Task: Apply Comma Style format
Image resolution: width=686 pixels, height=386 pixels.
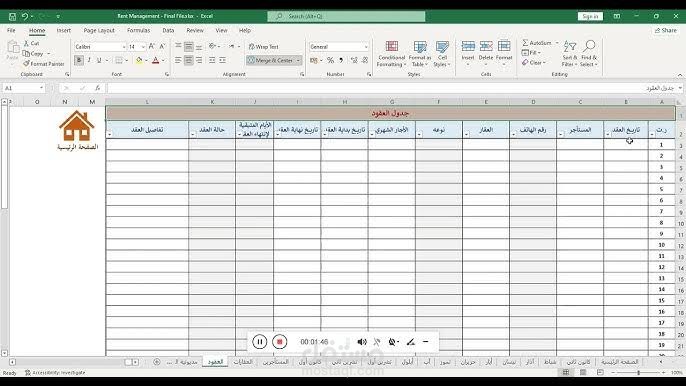Action: coord(341,60)
